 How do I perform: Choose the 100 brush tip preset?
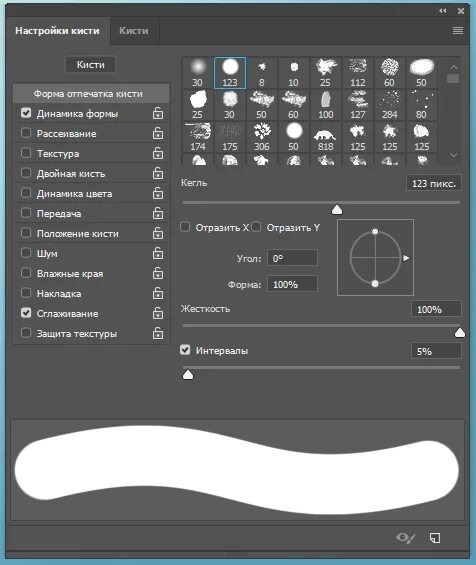325,105
